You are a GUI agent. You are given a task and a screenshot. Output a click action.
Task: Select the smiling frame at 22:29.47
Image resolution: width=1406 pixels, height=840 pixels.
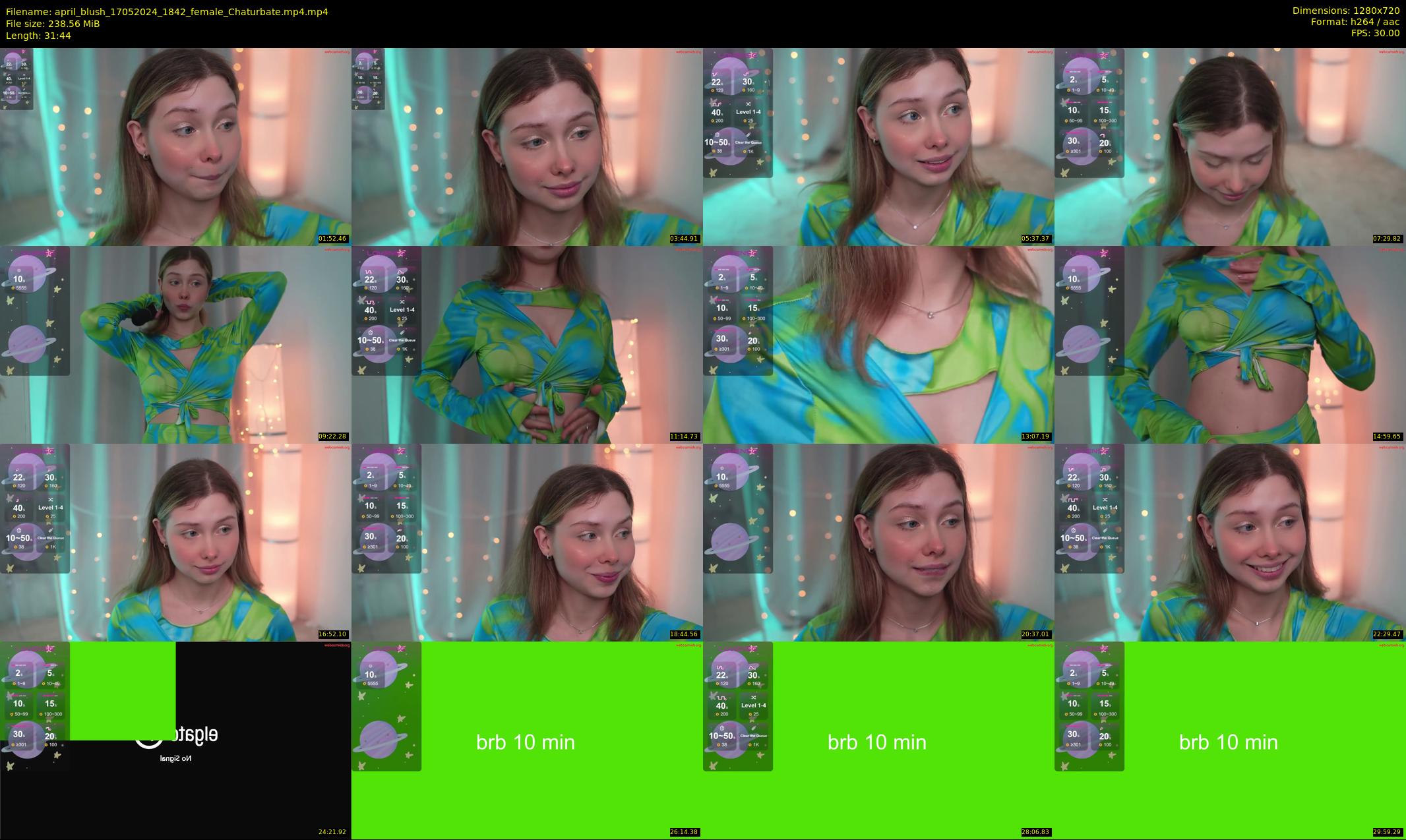[1230, 542]
